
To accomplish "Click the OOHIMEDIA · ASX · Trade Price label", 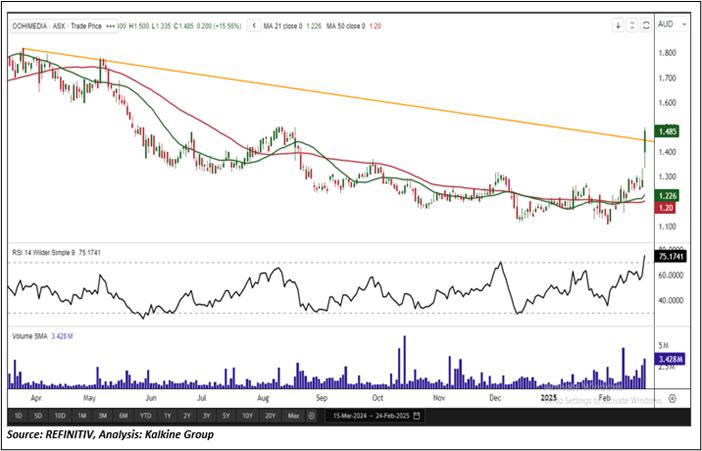I will [57, 26].
